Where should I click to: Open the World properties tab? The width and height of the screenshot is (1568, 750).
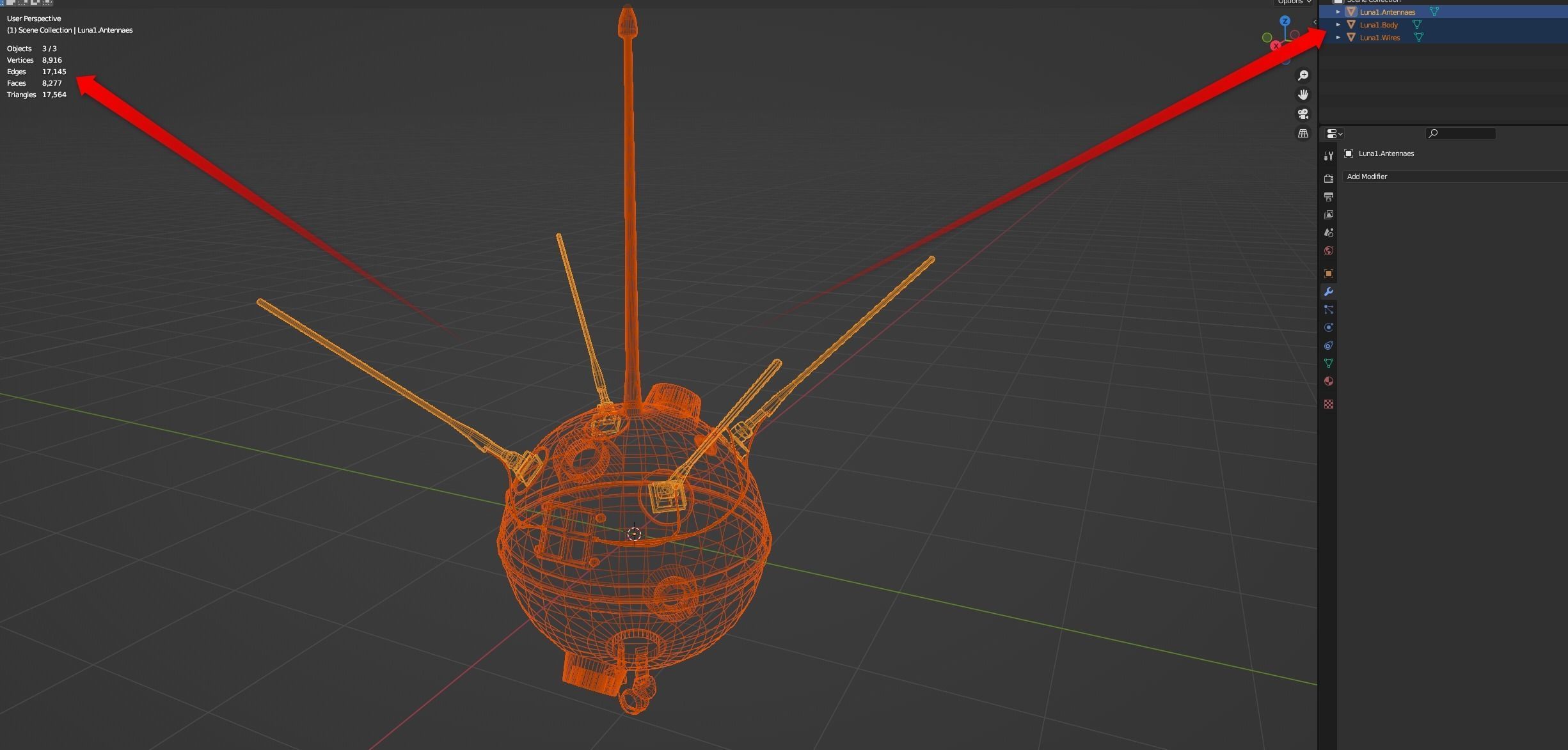[x=1329, y=251]
